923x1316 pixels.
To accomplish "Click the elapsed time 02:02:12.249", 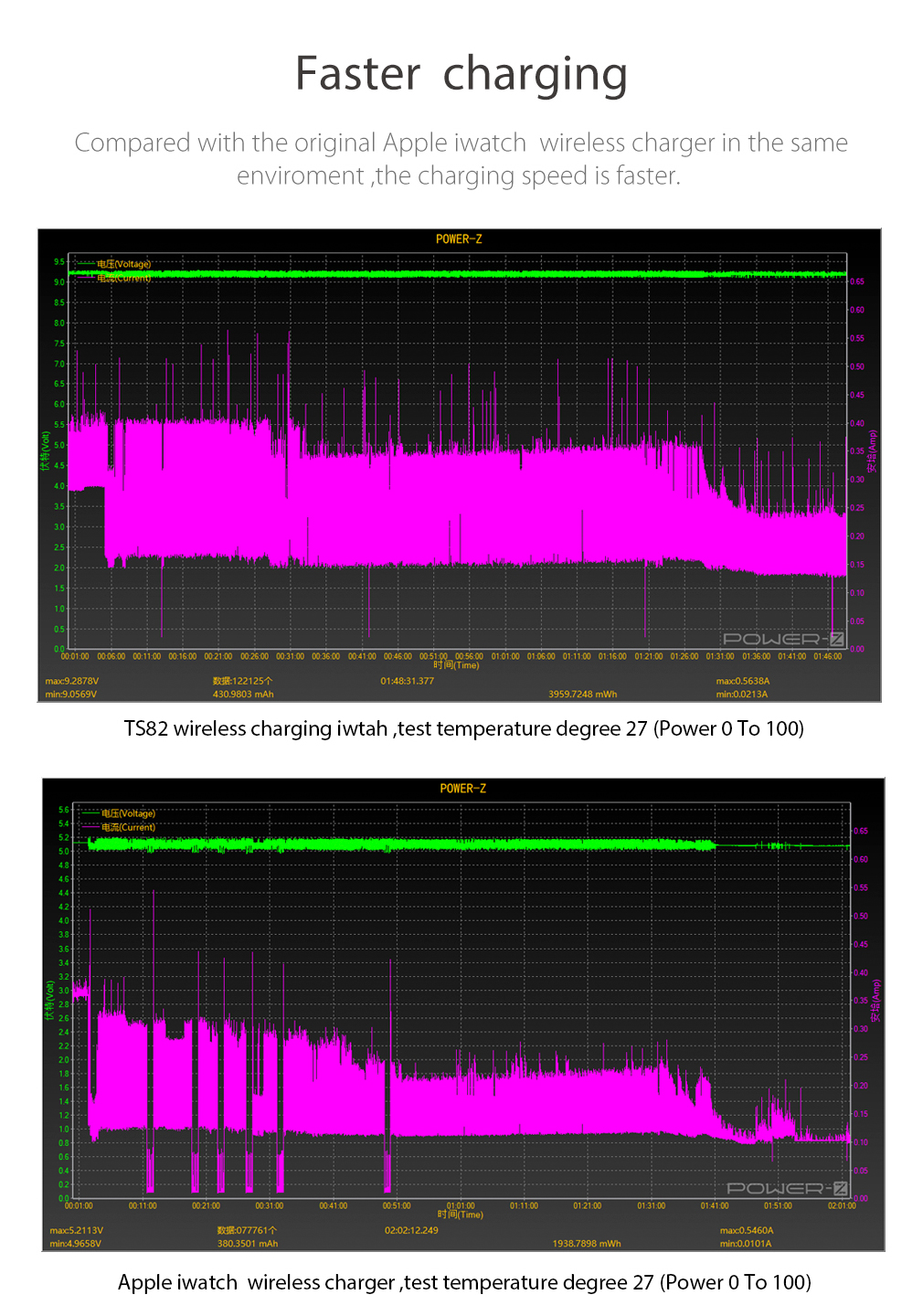I will click(x=411, y=1230).
